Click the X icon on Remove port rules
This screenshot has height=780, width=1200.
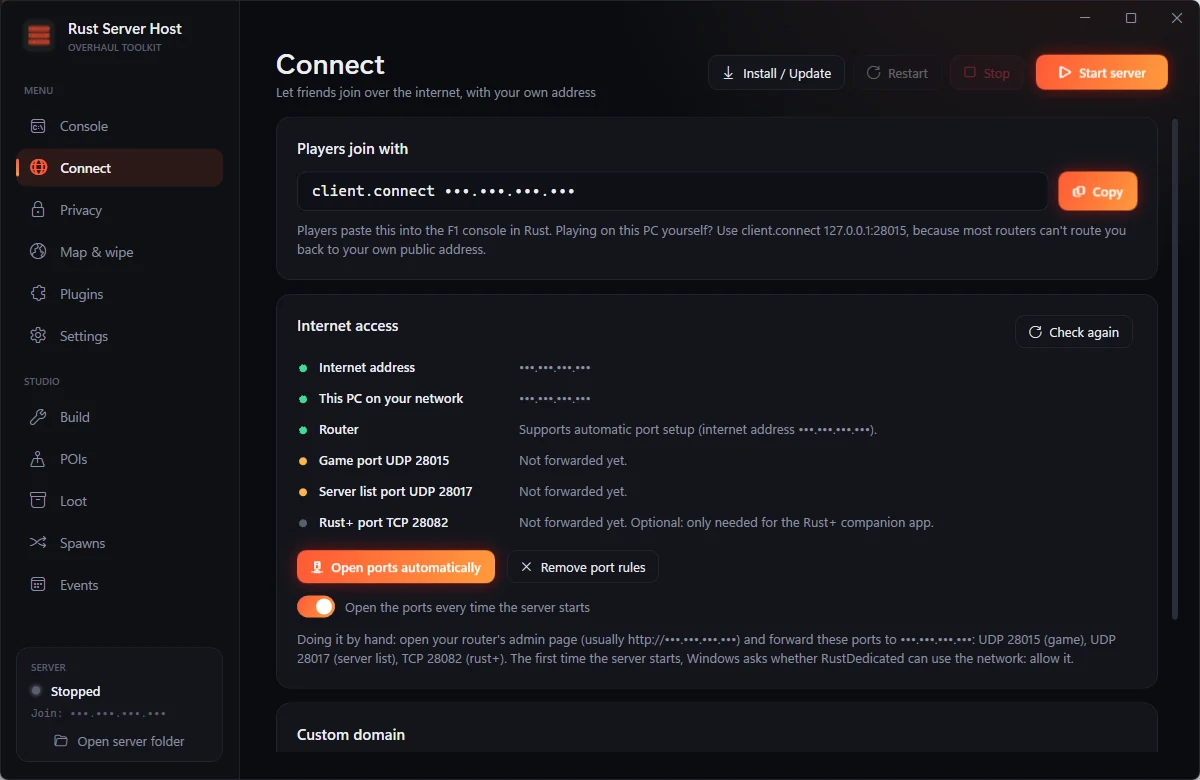(x=526, y=567)
